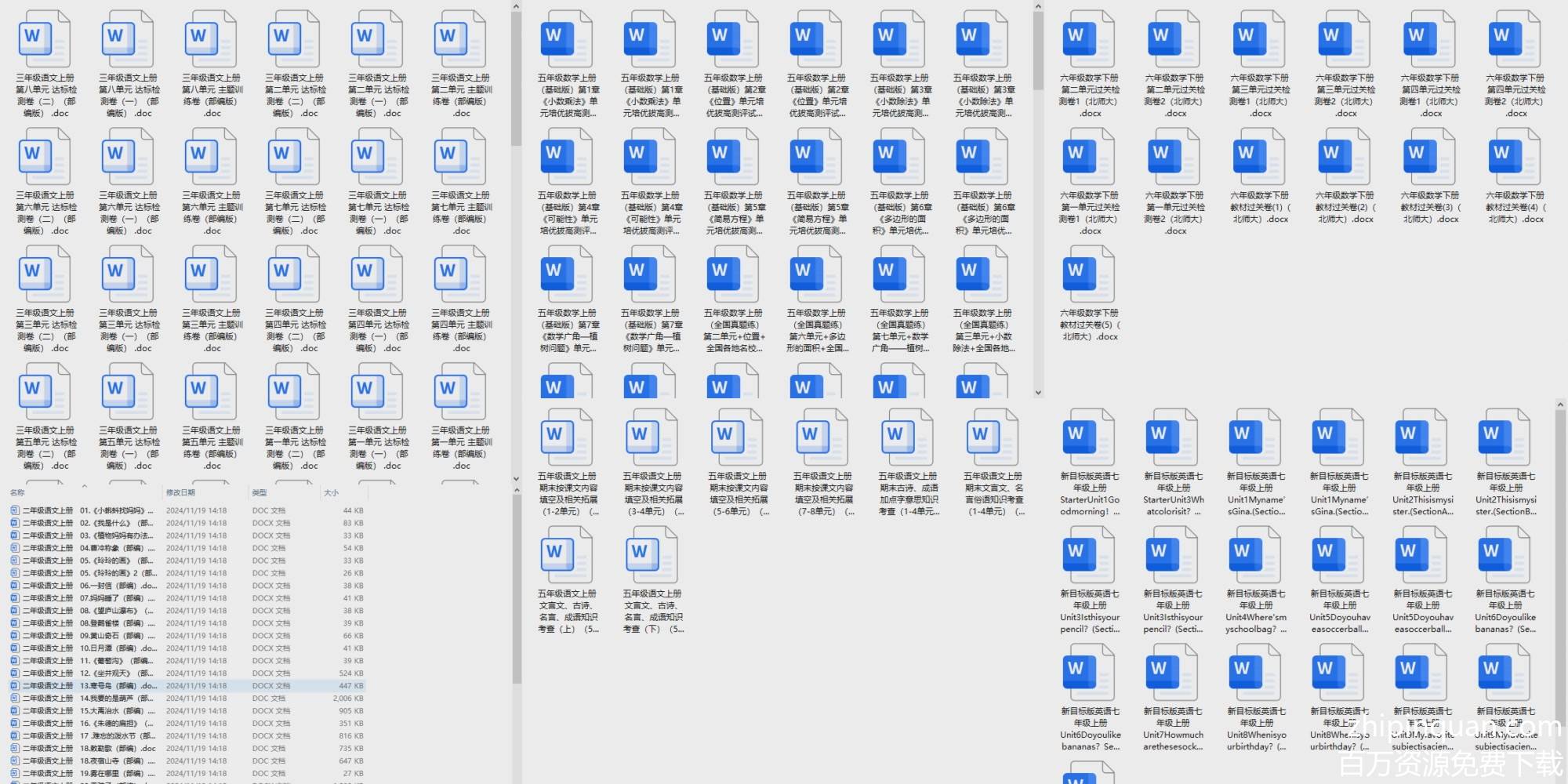Select the Unit7Howmuch arethesesocks Word file
This screenshot has height=784, width=1568.
1172,676
